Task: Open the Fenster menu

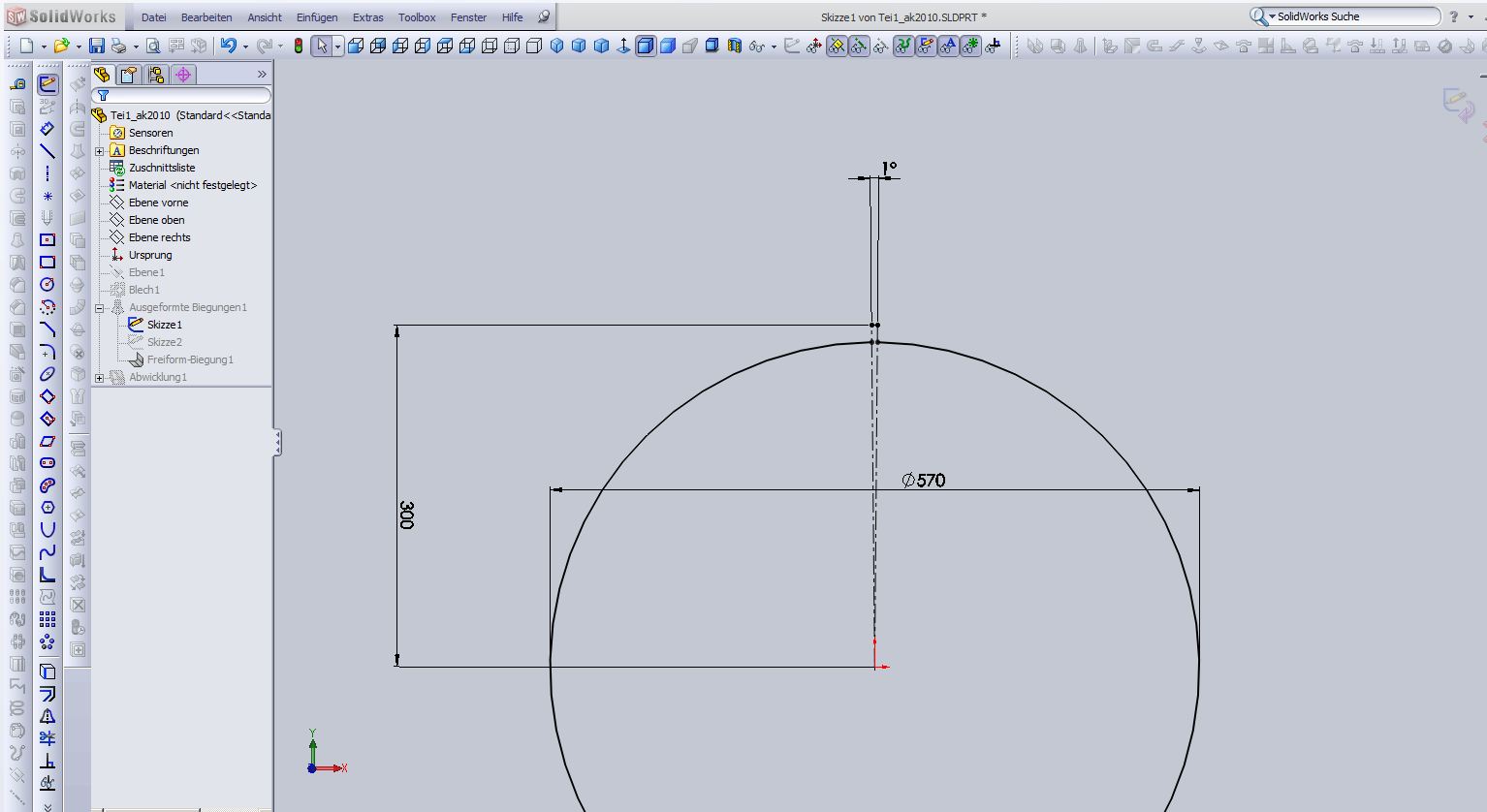Action: 469,17
